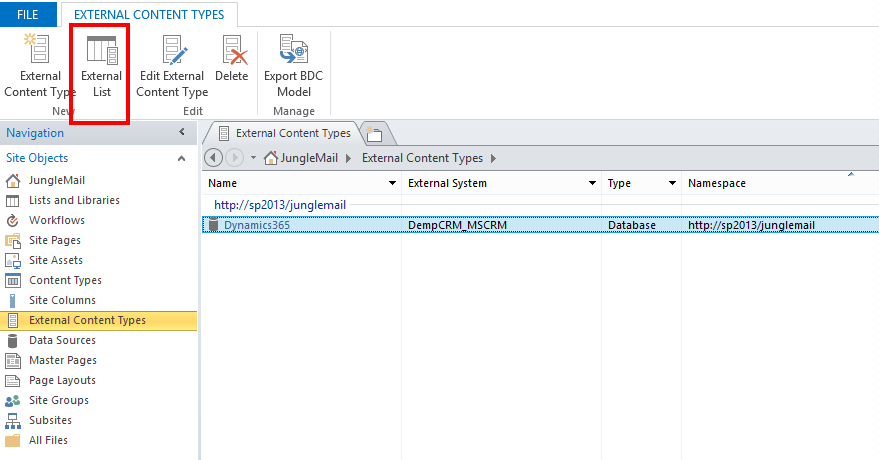Open the JungleMail site home item

click(x=57, y=180)
